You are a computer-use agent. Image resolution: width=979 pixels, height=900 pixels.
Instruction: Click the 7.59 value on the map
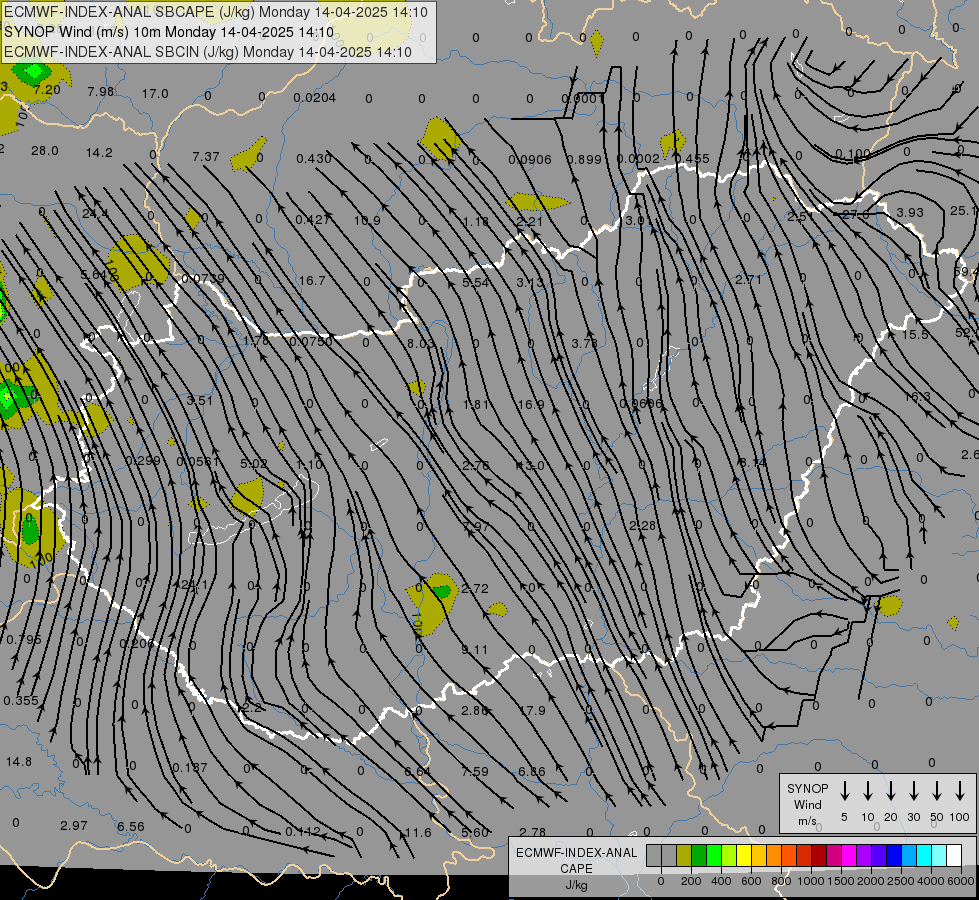pos(475,771)
